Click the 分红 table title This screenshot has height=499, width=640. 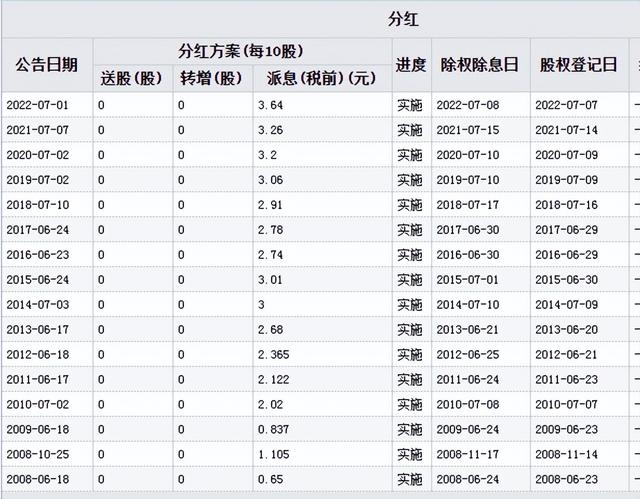[403, 19]
